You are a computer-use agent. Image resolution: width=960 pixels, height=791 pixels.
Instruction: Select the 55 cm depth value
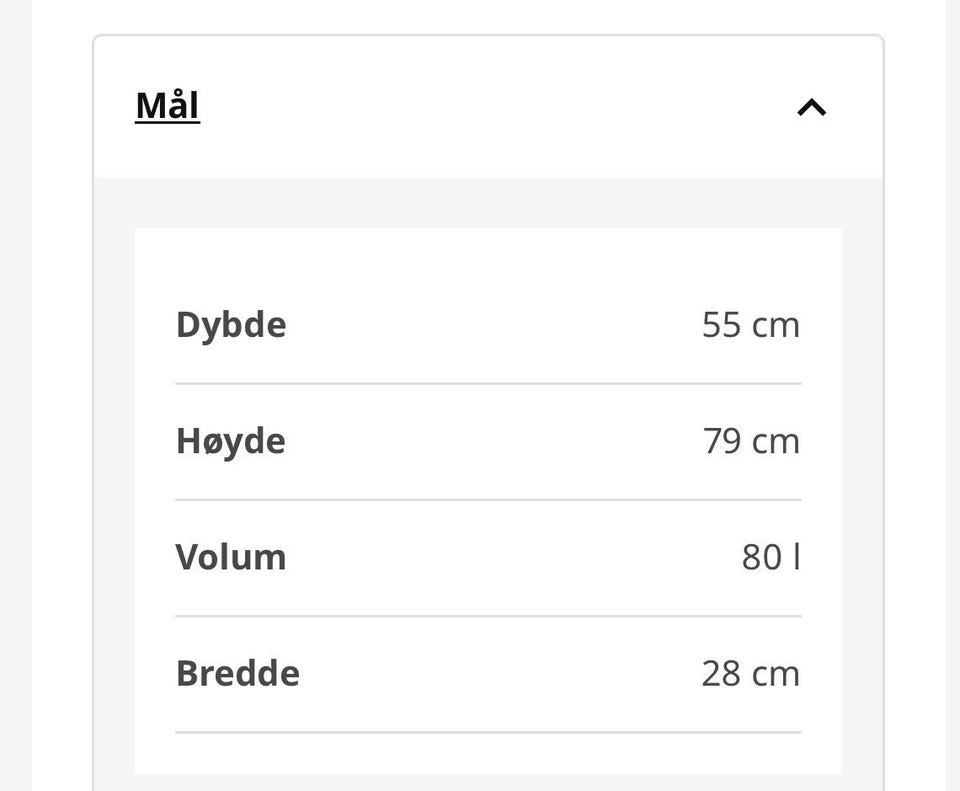pyautogui.click(x=751, y=325)
